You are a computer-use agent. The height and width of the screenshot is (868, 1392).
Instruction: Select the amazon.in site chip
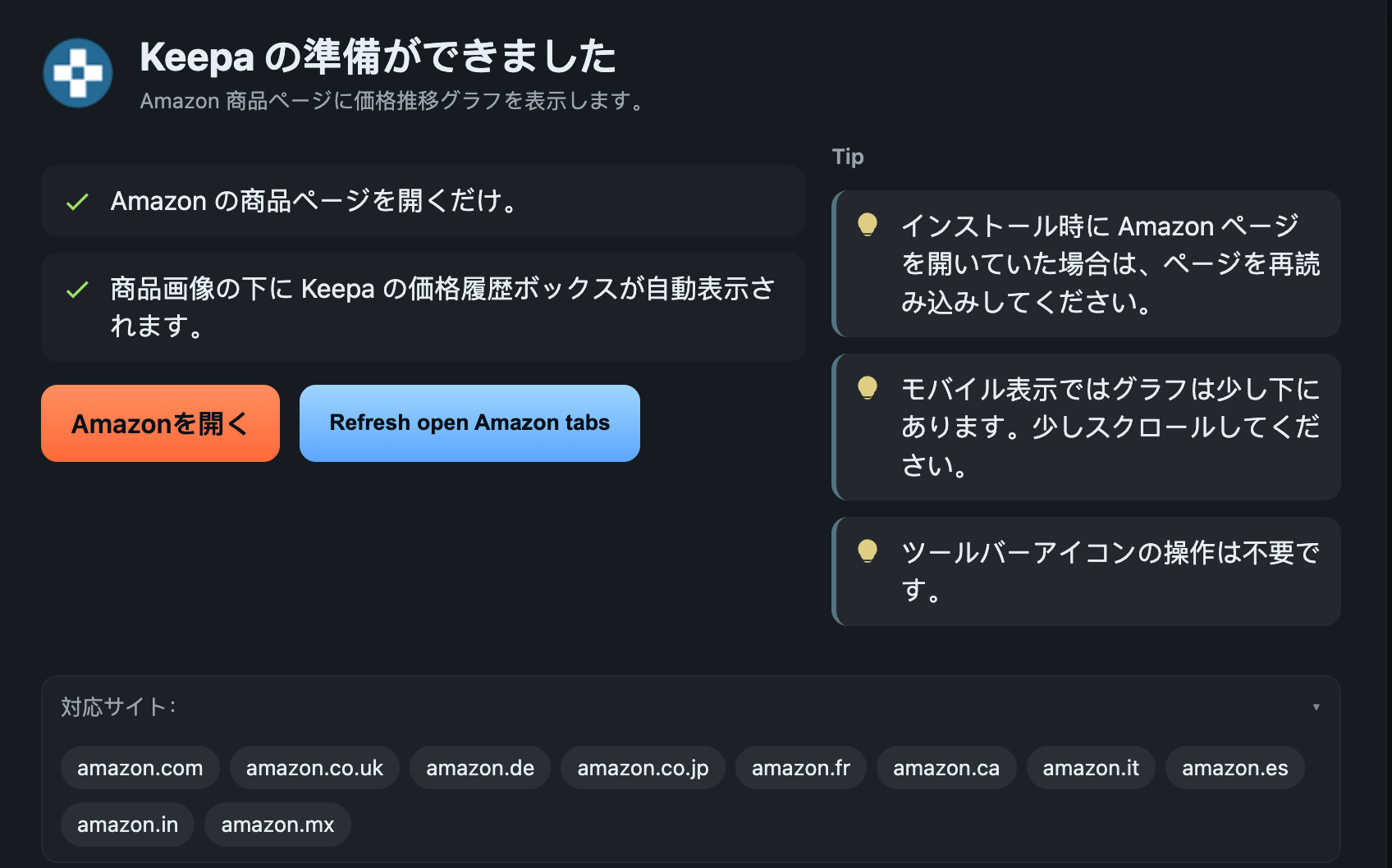127,825
